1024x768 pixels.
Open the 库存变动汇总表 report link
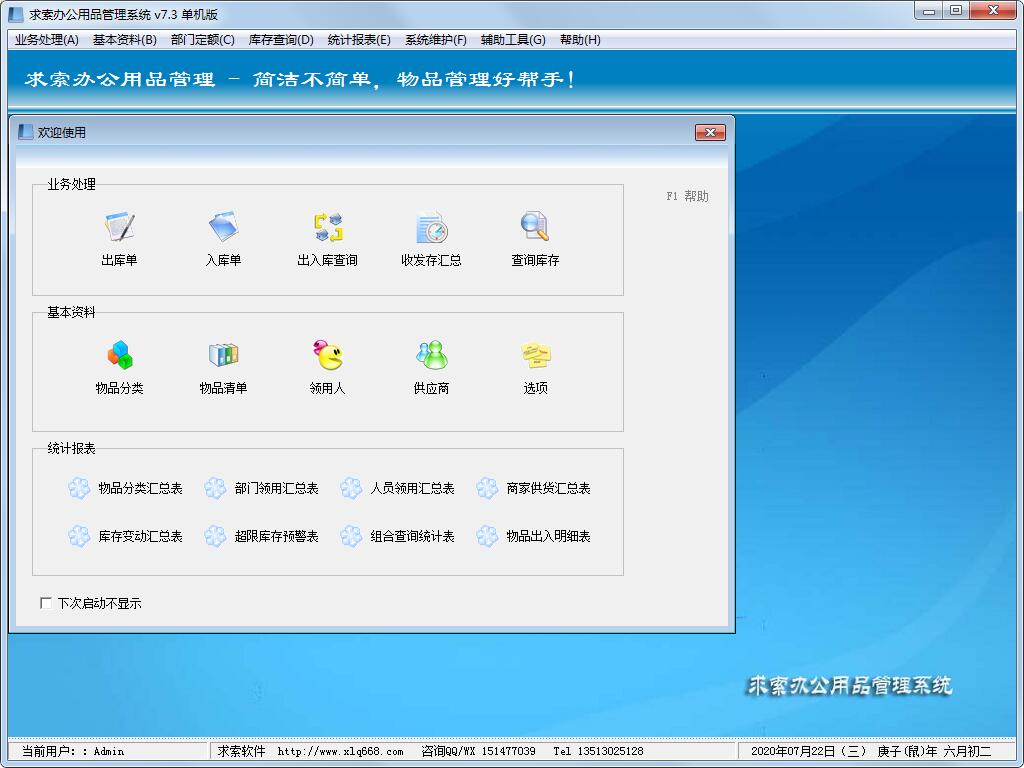(140, 536)
